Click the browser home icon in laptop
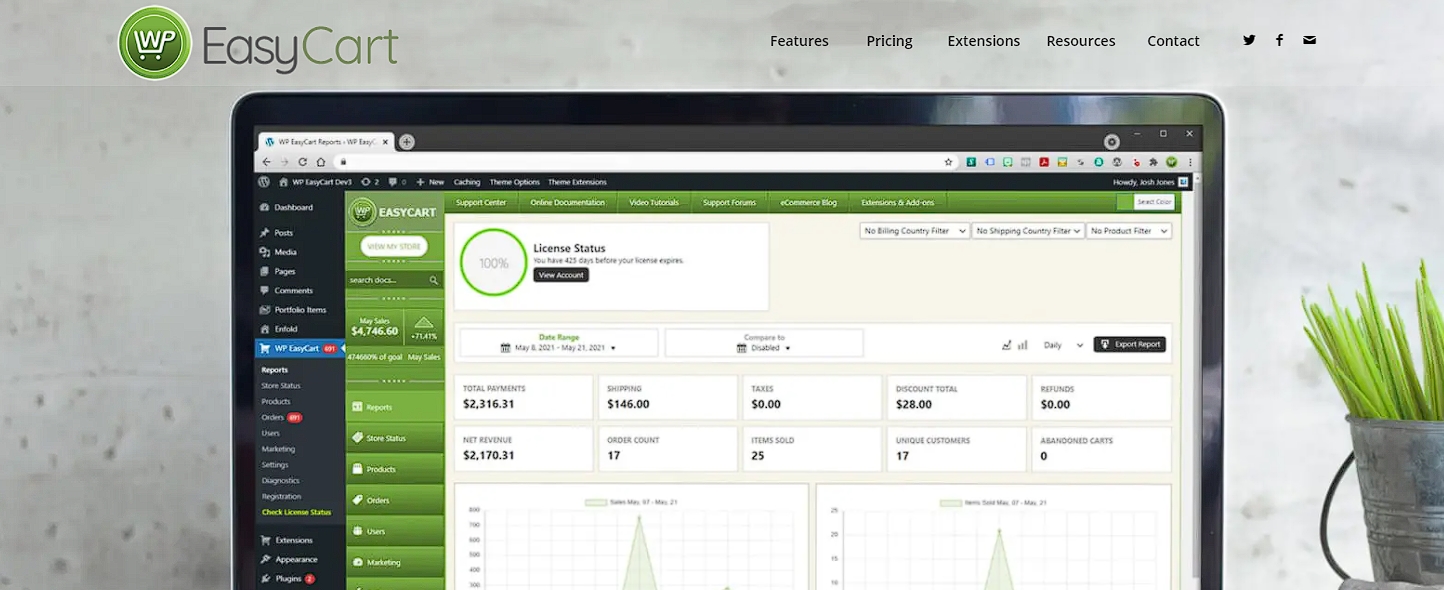 pyautogui.click(x=321, y=162)
